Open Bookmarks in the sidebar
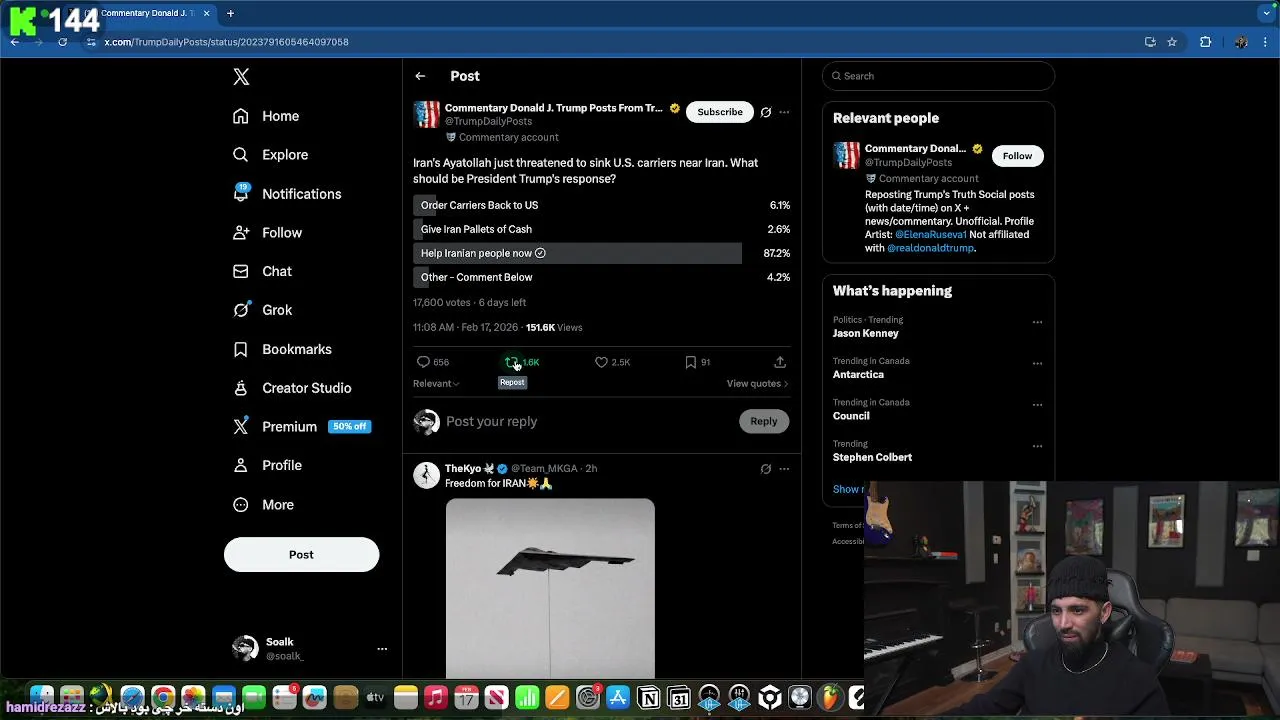The height and width of the screenshot is (720, 1280). coord(282,349)
